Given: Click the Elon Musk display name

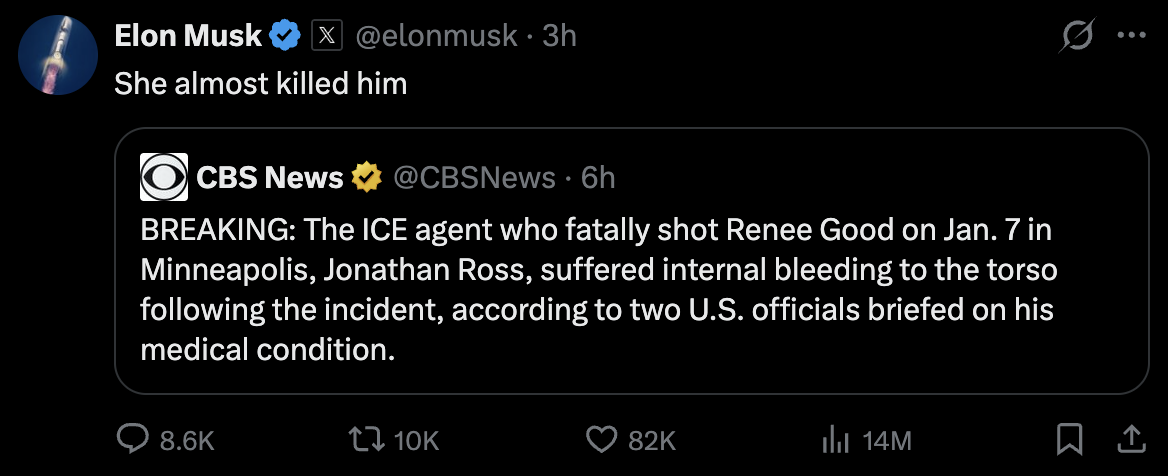Looking at the screenshot, I should click(x=188, y=36).
